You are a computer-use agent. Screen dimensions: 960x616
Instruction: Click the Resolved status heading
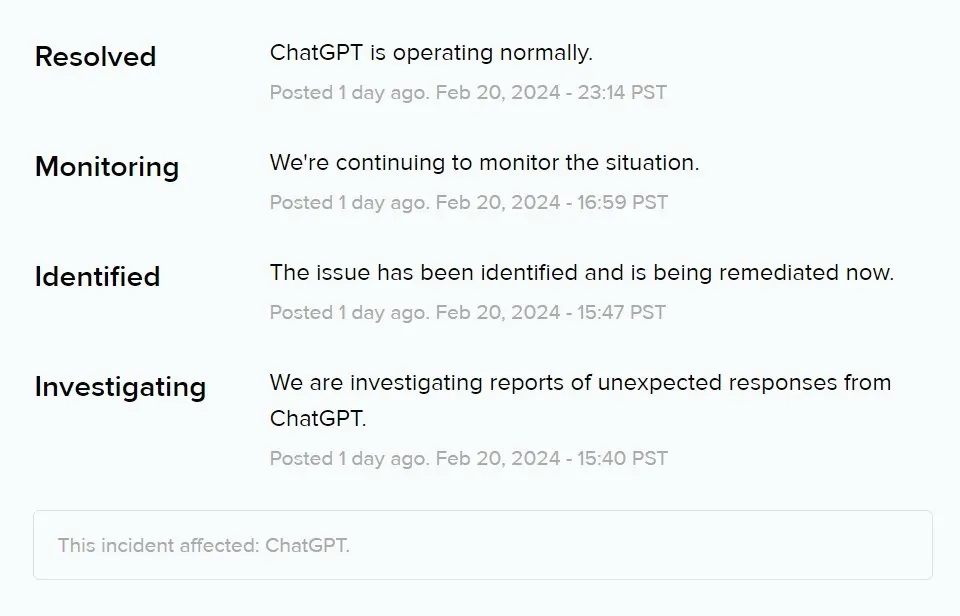click(95, 57)
